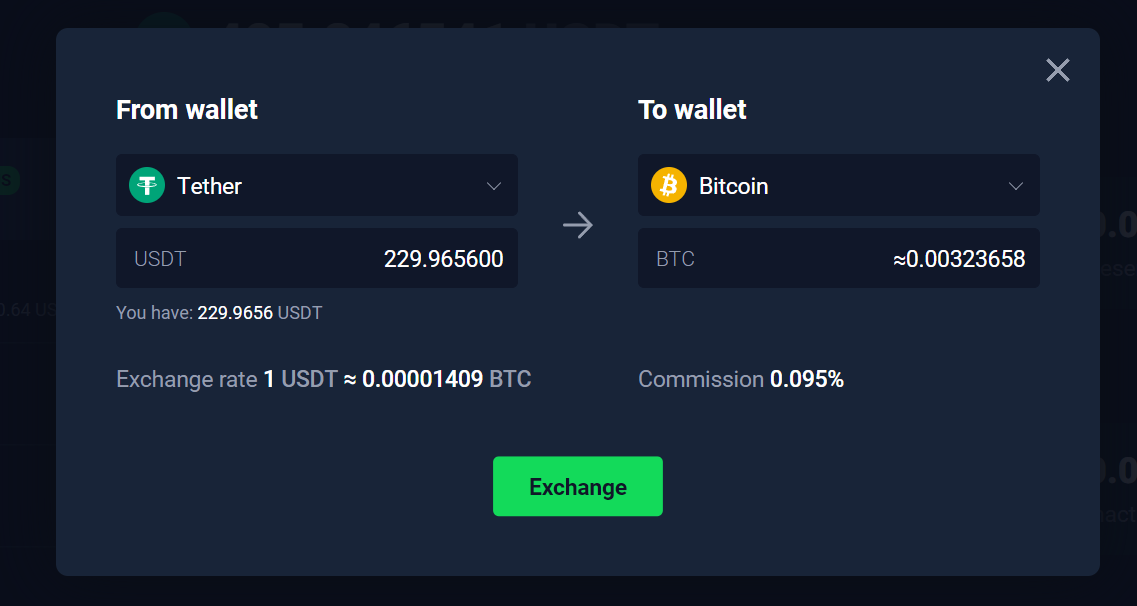1137x606 pixels.
Task: Click the green Tether logo icon
Action: (x=147, y=185)
